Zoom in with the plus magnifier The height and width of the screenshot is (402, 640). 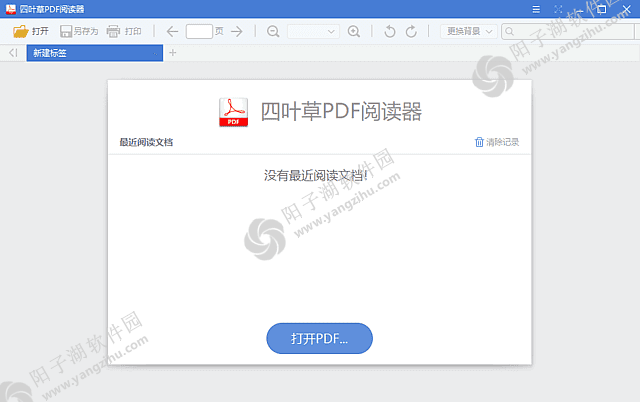tap(353, 31)
